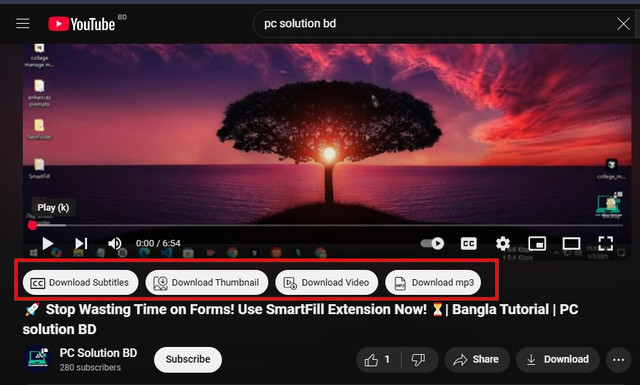
Task: Play the video with the play button
Action: pos(48,243)
